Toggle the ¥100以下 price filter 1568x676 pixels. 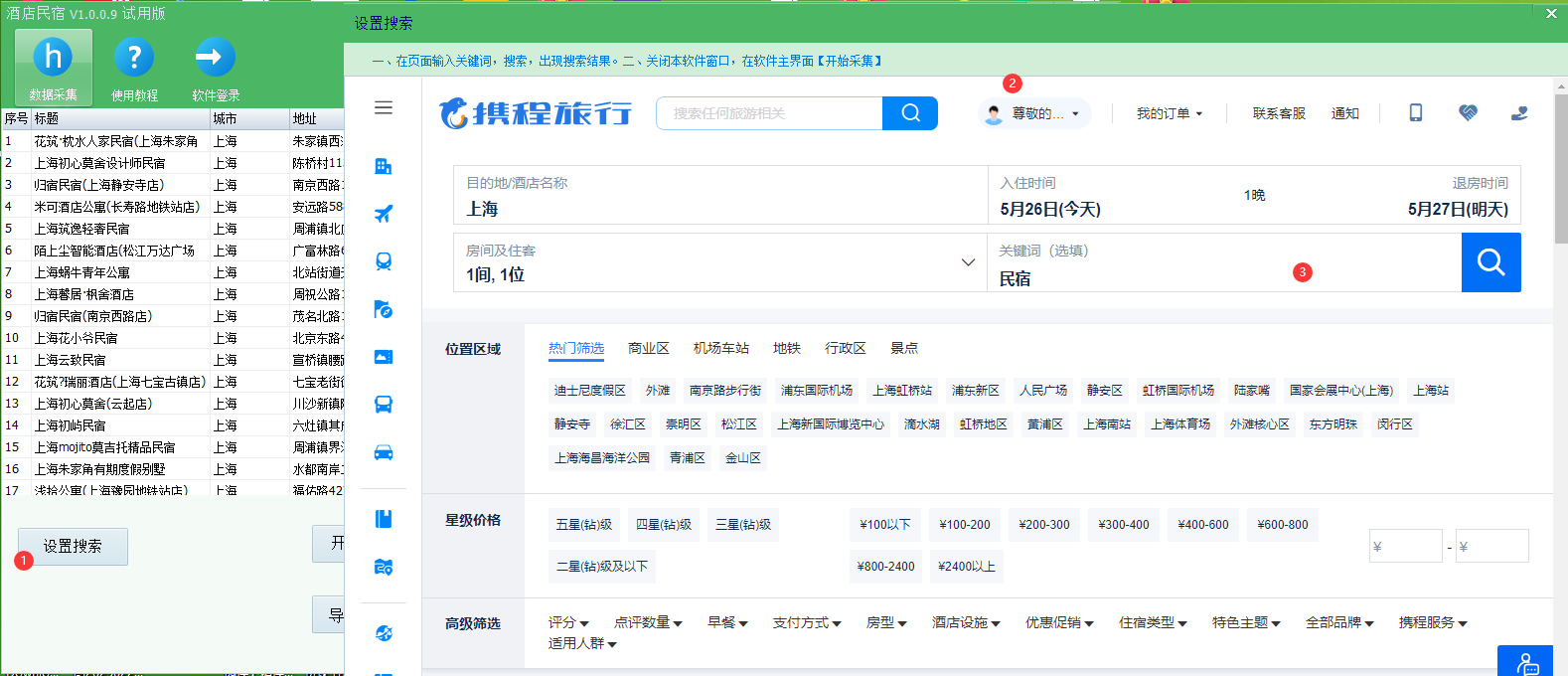tap(885, 524)
